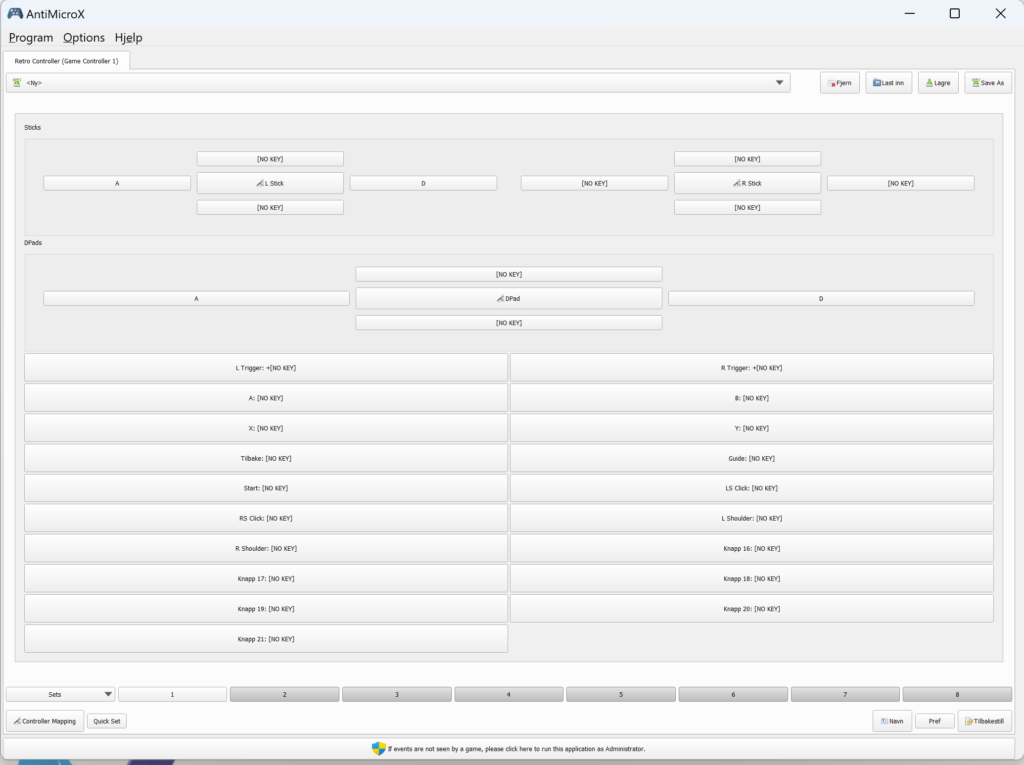Click the administrator shield icon
The height and width of the screenshot is (765, 1024).
[379, 749]
